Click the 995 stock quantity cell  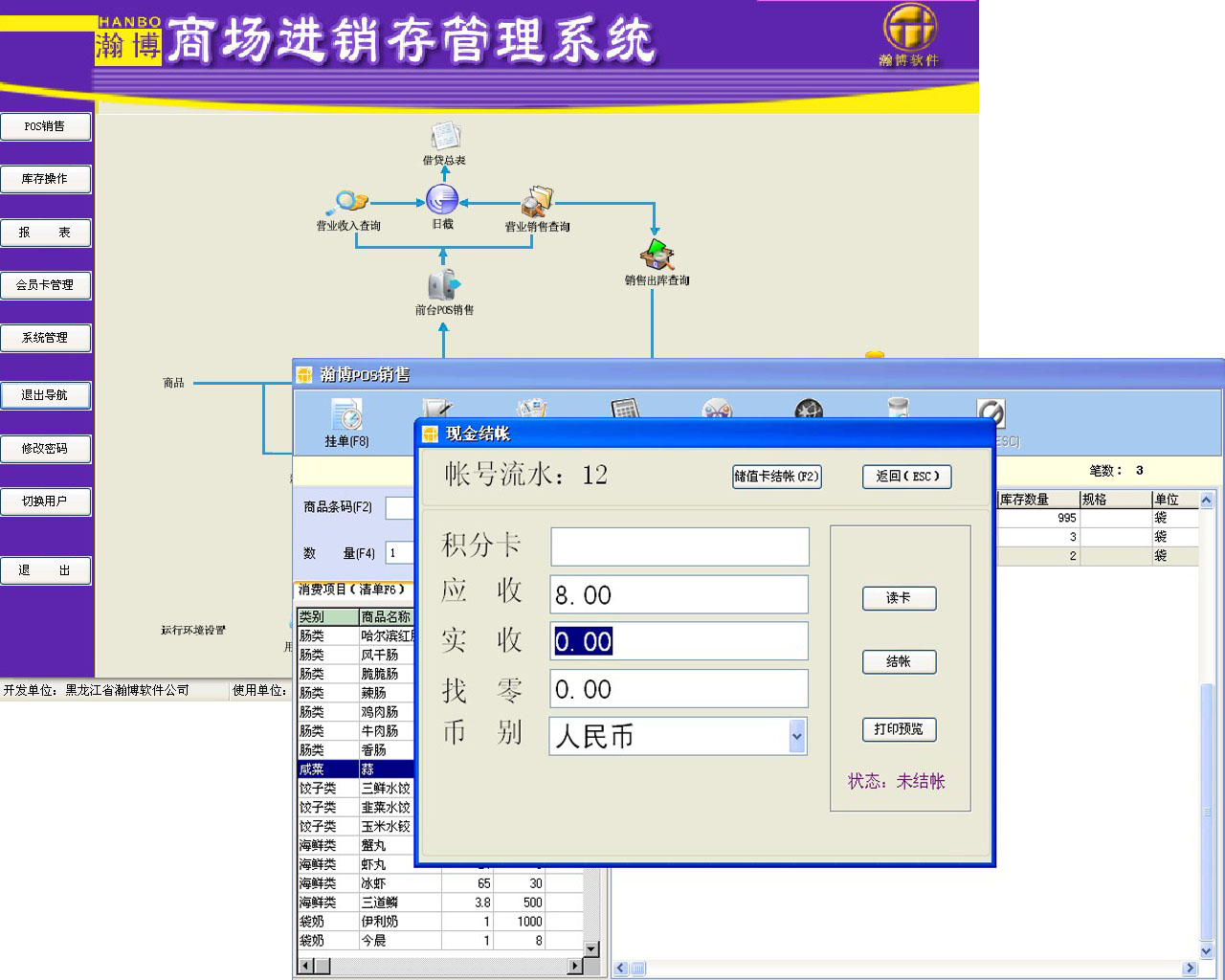(x=1038, y=518)
